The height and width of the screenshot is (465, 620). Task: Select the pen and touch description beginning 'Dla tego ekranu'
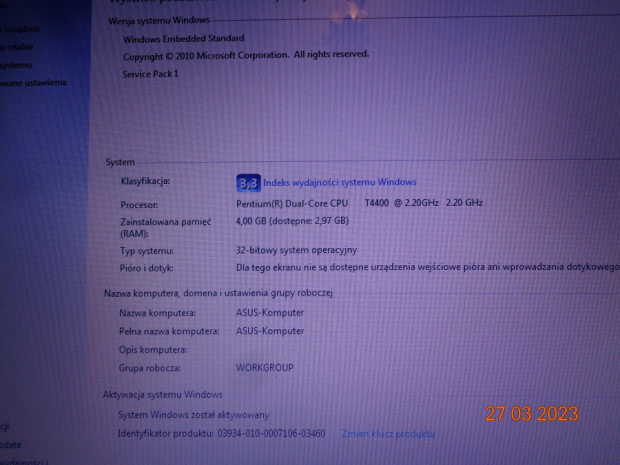[x=427, y=267]
